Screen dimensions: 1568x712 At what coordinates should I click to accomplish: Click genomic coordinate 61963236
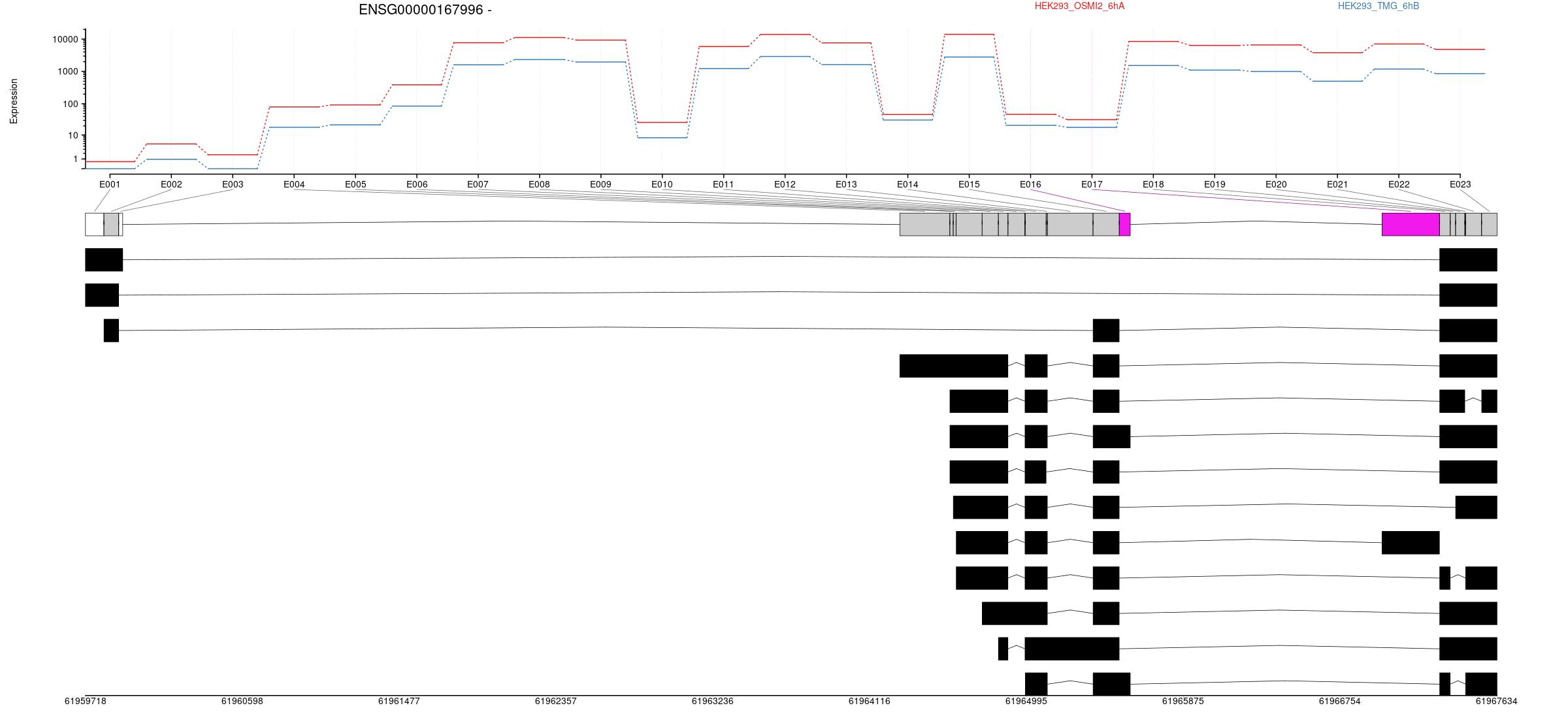pyautogui.click(x=712, y=701)
